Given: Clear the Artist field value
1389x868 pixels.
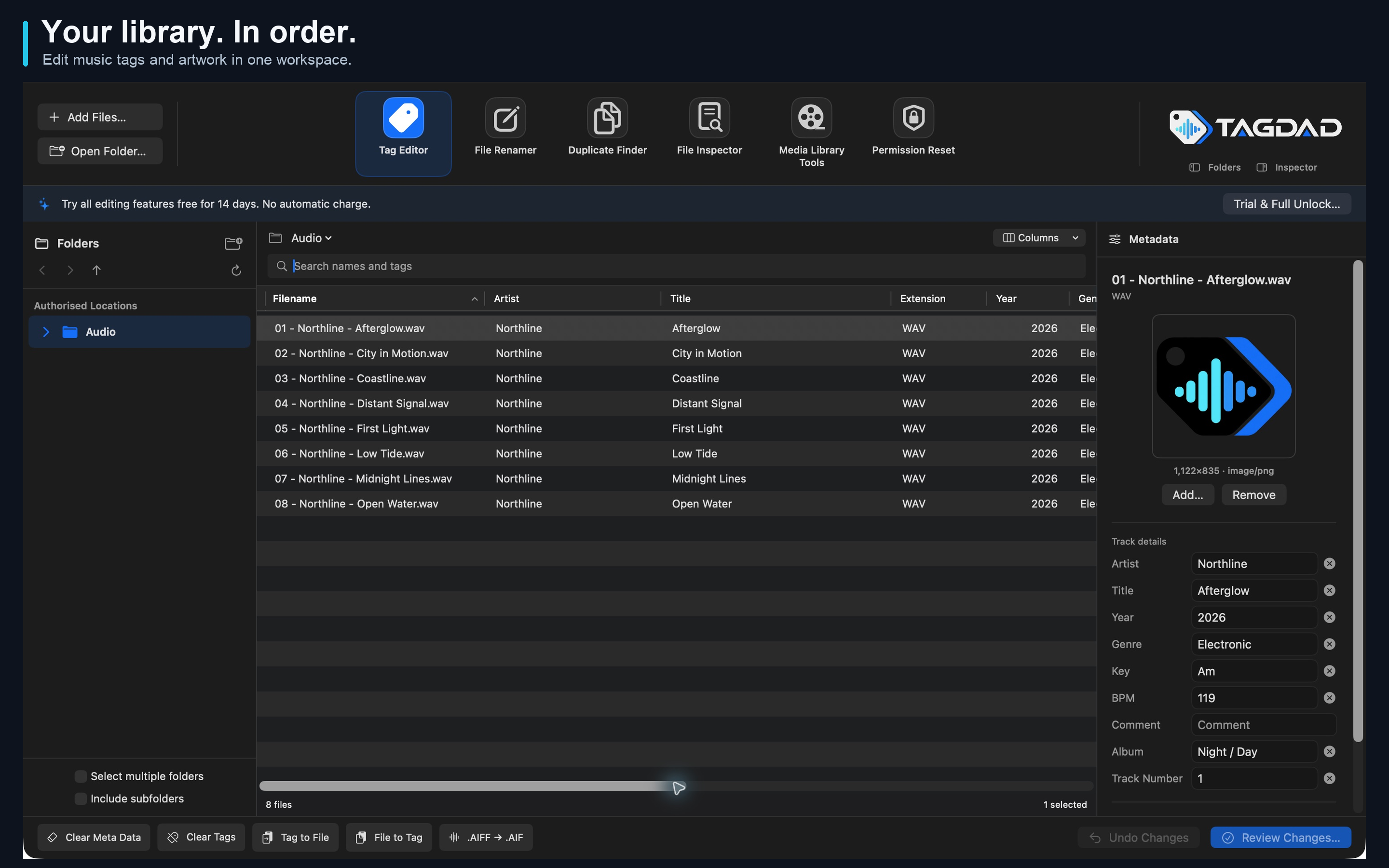Looking at the screenshot, I should [x=1329, y=564].
